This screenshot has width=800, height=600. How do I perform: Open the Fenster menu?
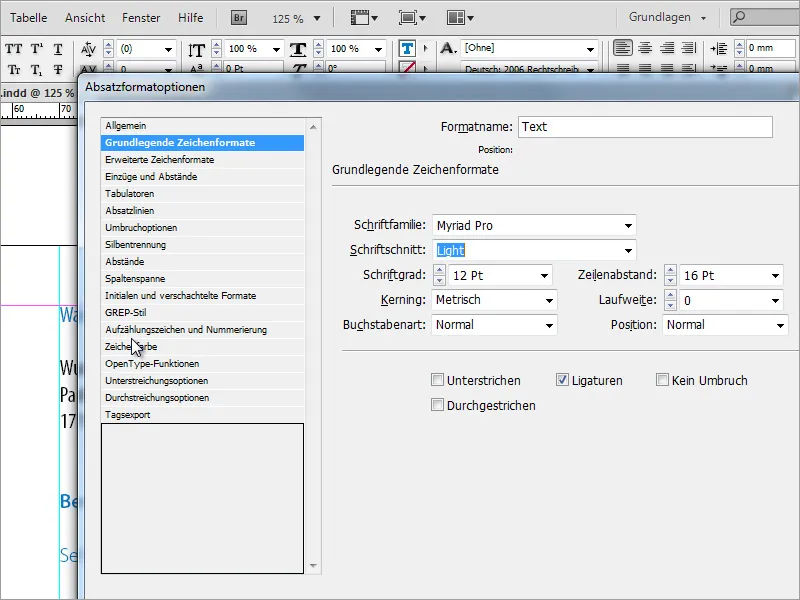coord(141,18)
